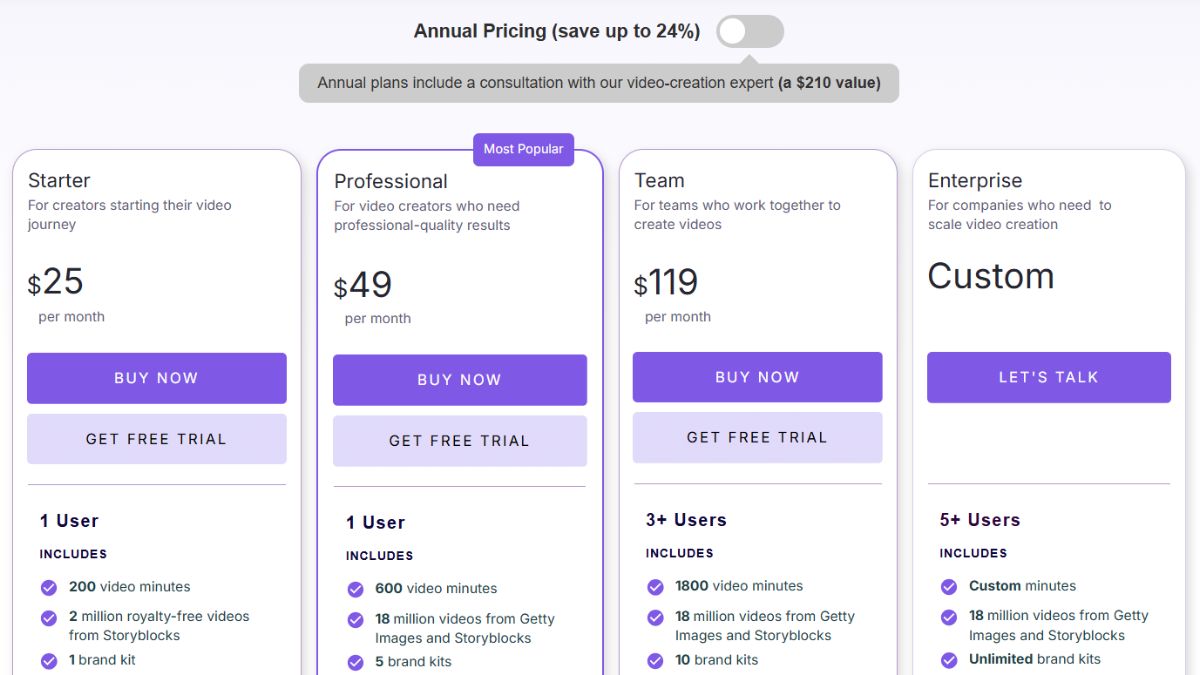Click check icon beside 5 brand kits
Viewport: 1200px width, 675px height.
click(x=355, y=663)
